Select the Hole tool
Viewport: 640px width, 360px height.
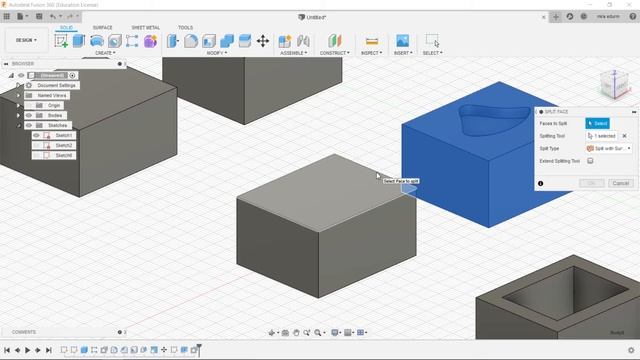click(115, 41)
